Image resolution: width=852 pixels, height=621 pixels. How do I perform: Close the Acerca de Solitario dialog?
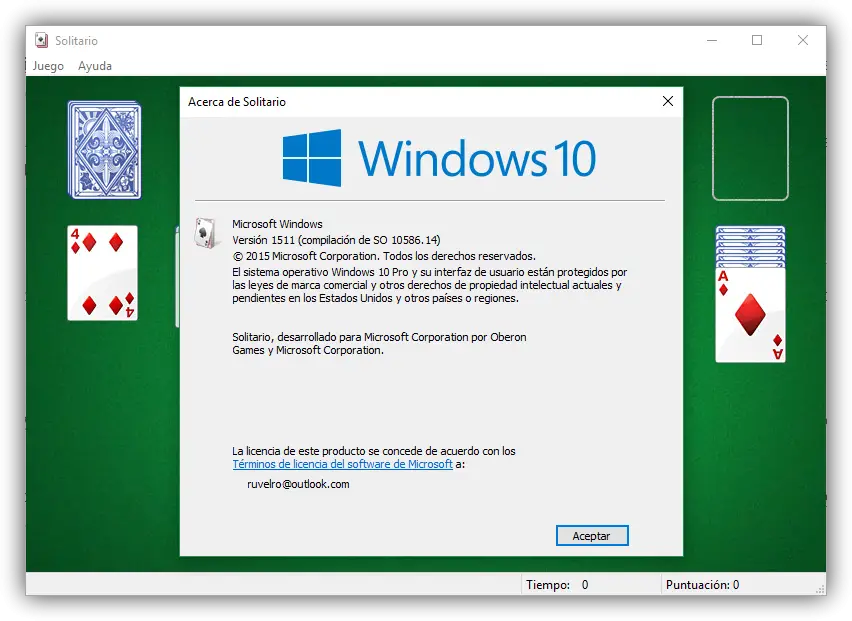(x=668, y=101)
